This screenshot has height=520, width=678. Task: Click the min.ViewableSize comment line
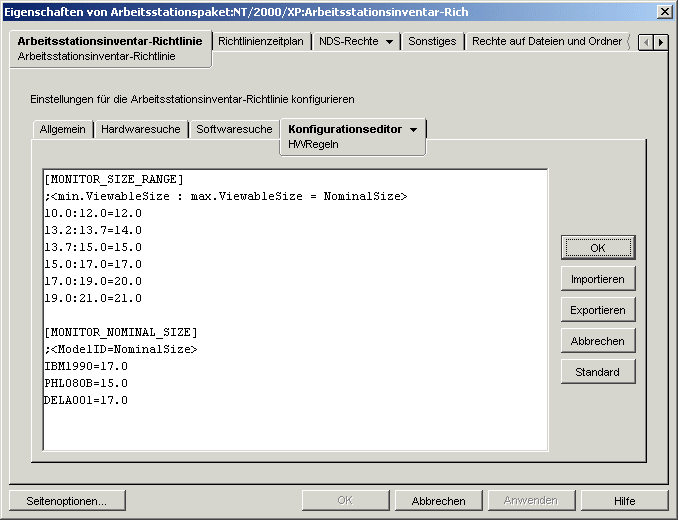(x=226, y=197)
